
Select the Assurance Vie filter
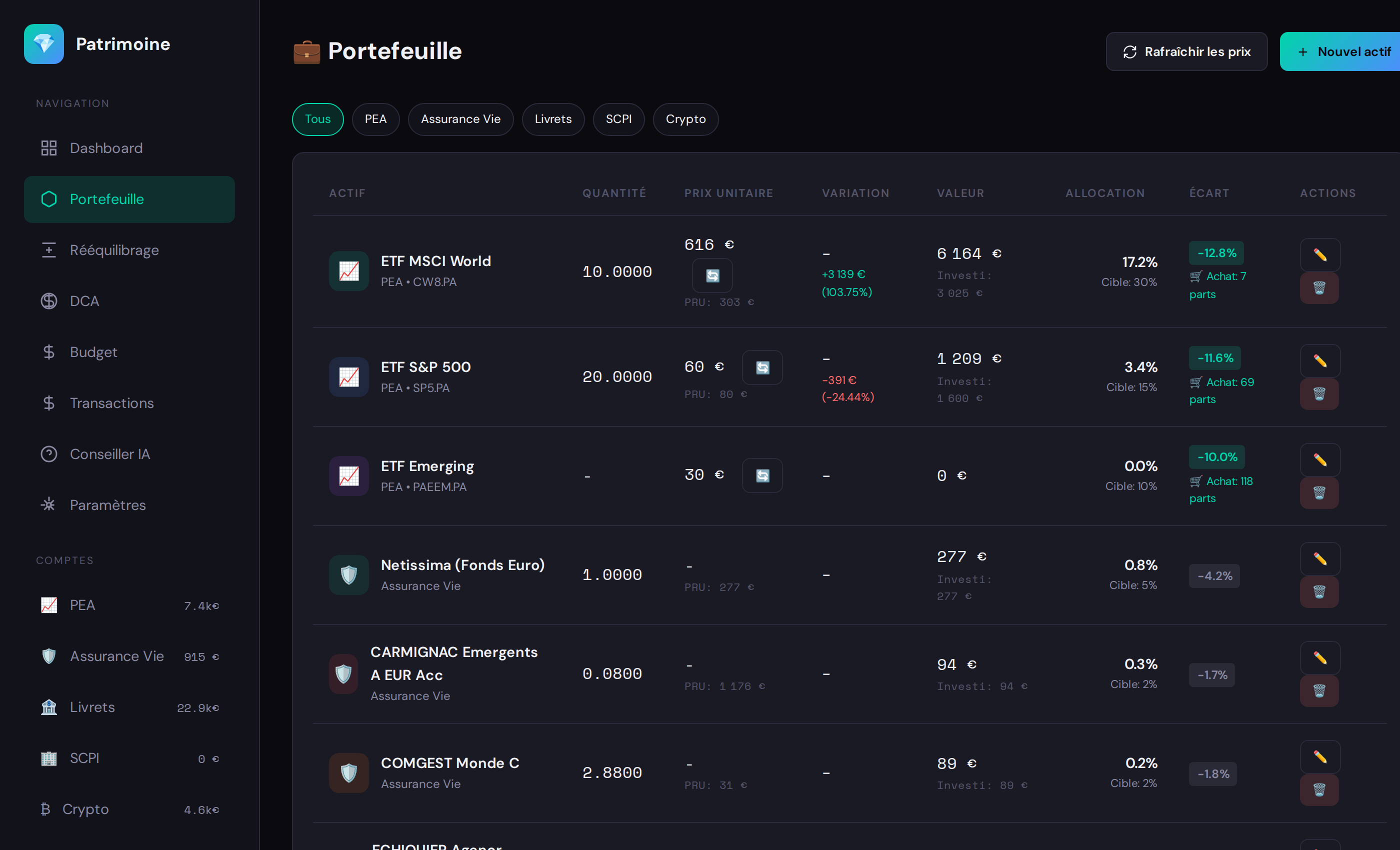pos(461,119)
